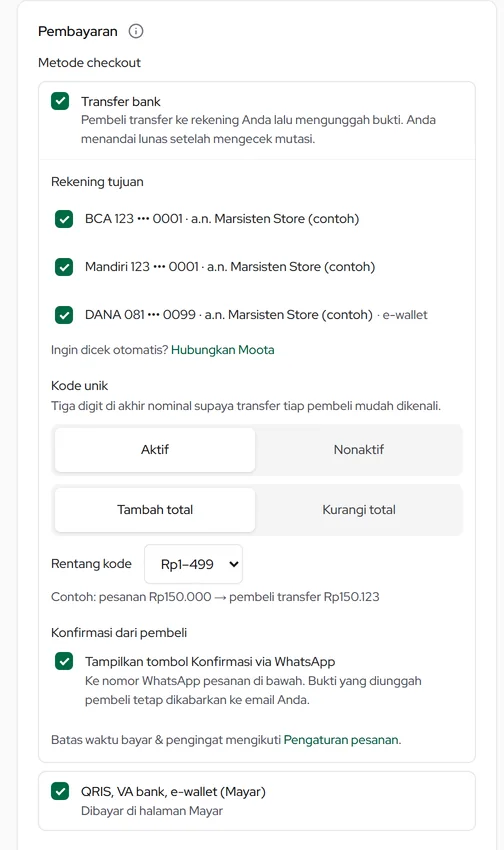The height and width of the screenshot is (850, 504).
Task: Click the 'Konfirmasi dari pembeli' heading
Action: [119, 633]
